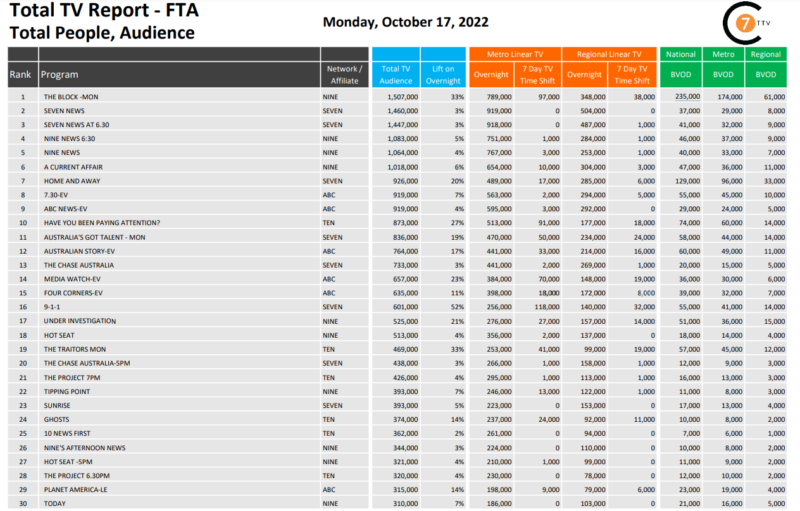This screenshot has height=511, width=800.
Task: Select the National BVOD column header
Action: pyautogui.click(x=681, y=66)
